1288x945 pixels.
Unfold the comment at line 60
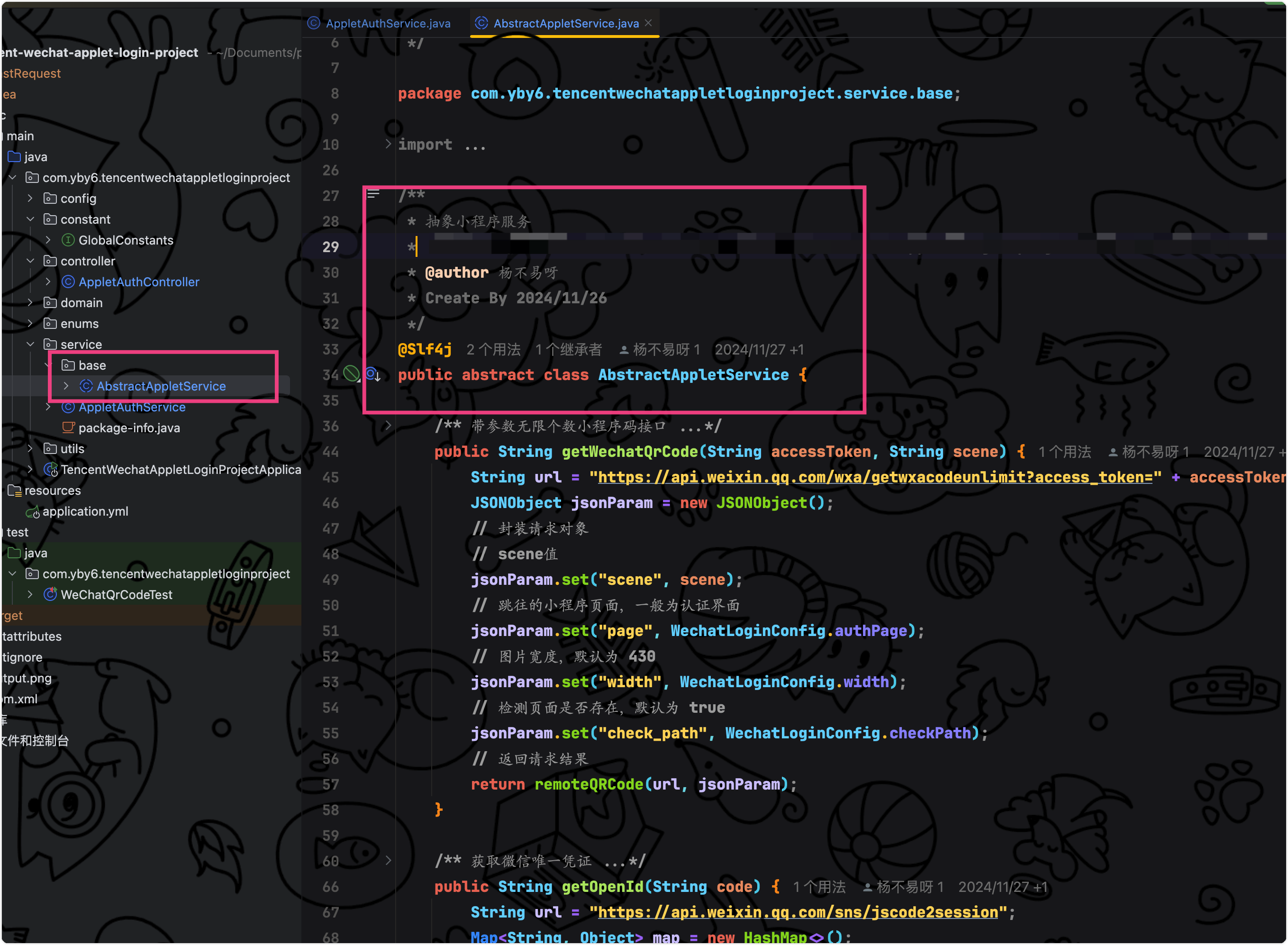(x=389, y=860)
